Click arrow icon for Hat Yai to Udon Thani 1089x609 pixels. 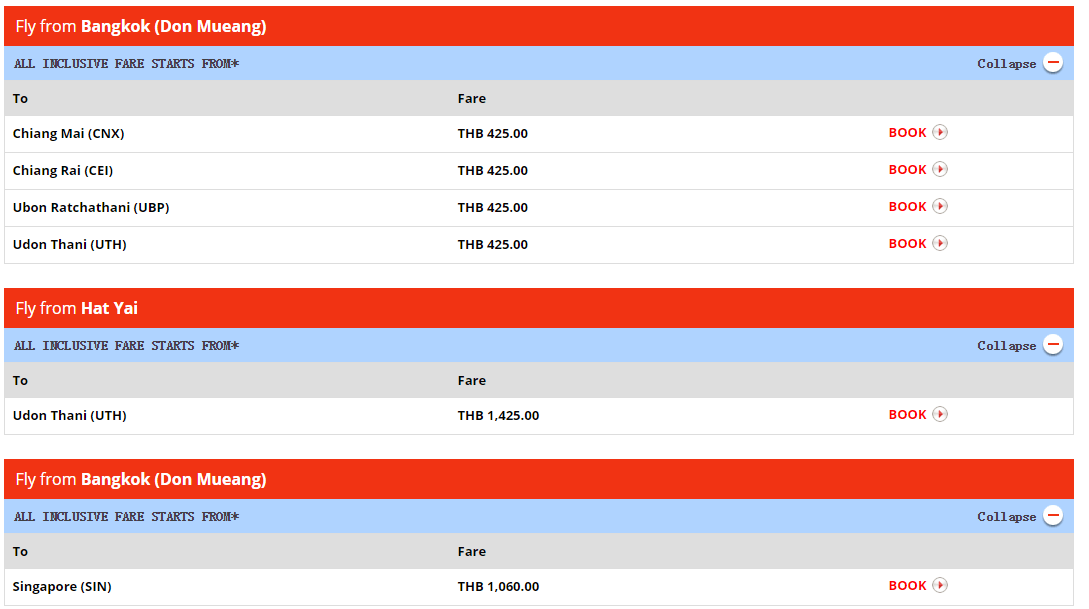click(x=940, y=415)
